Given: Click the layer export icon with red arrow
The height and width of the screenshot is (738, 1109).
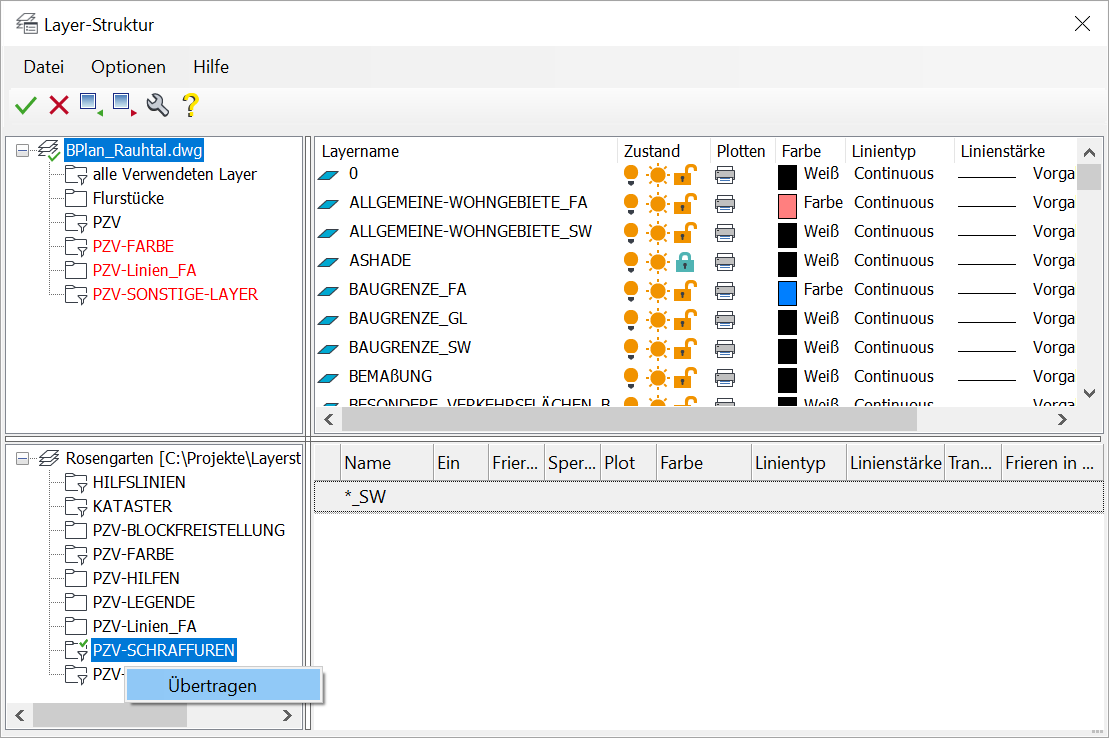Looking at the screenshot, I should pos(124,104).
